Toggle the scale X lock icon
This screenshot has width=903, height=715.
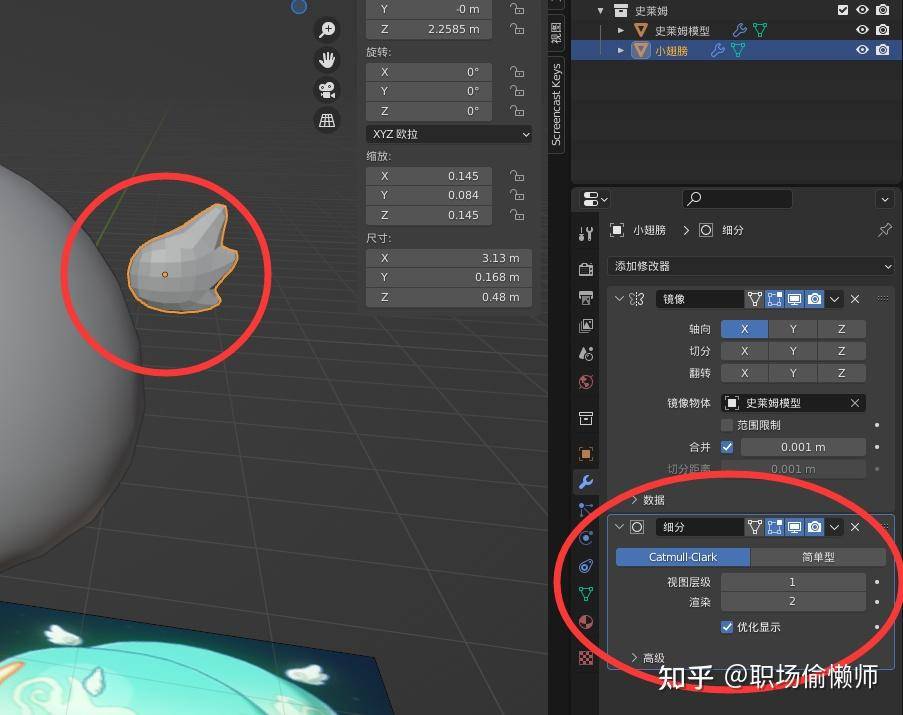[x=517, y=176]
